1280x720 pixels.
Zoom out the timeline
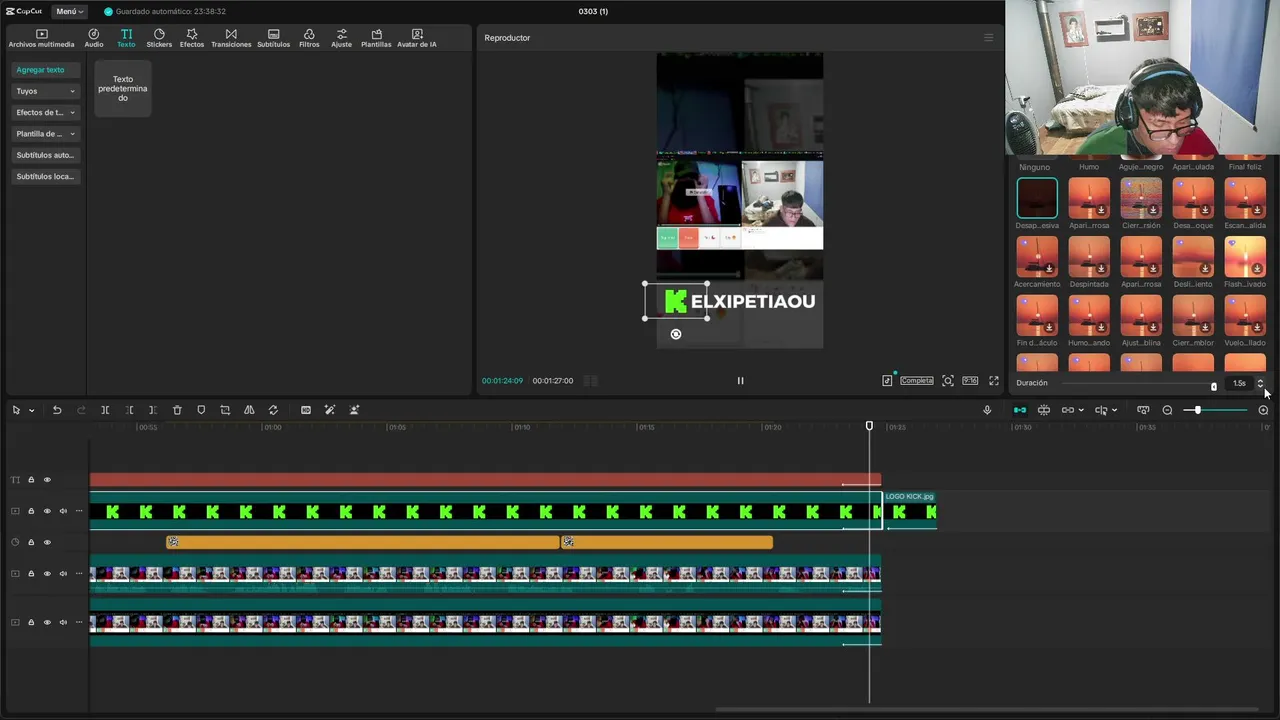click(x=1167, y=410)
